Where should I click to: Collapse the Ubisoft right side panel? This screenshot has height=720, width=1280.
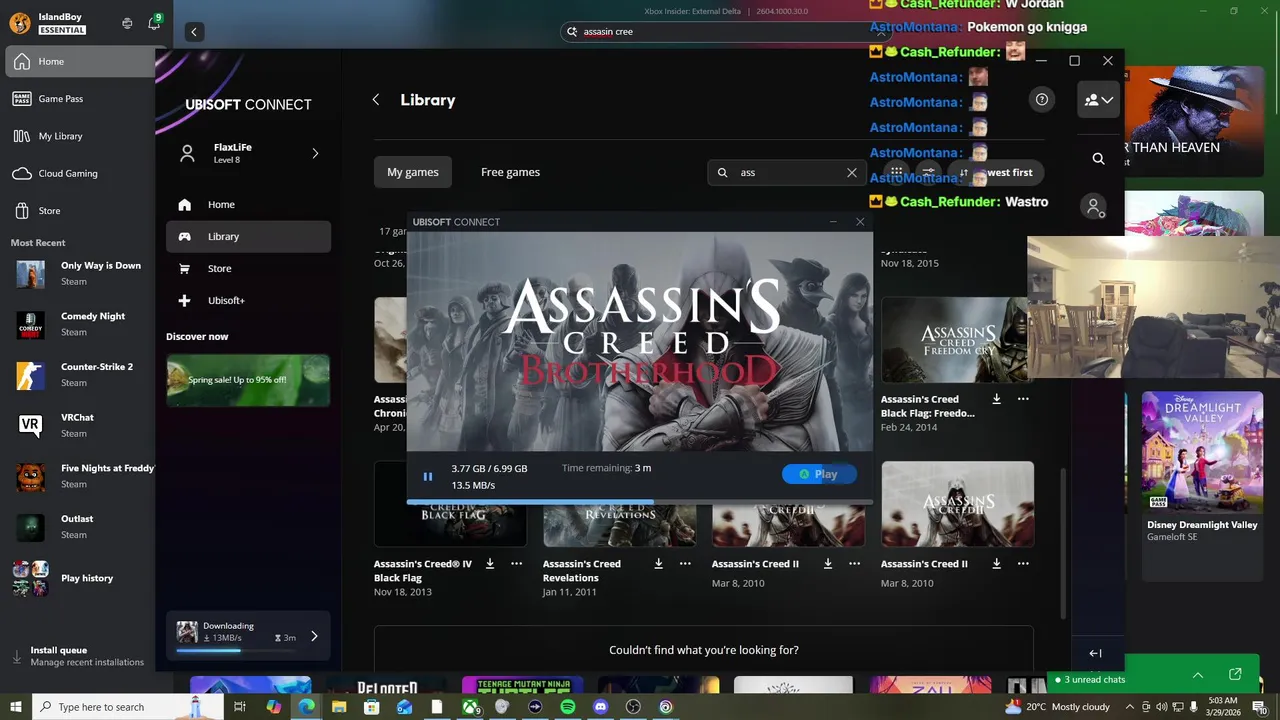tap(1095, 653)
